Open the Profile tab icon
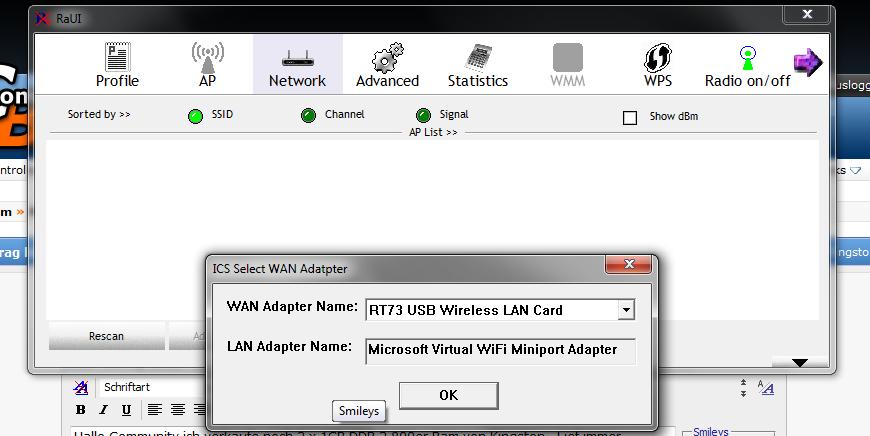 coord(117,64)
